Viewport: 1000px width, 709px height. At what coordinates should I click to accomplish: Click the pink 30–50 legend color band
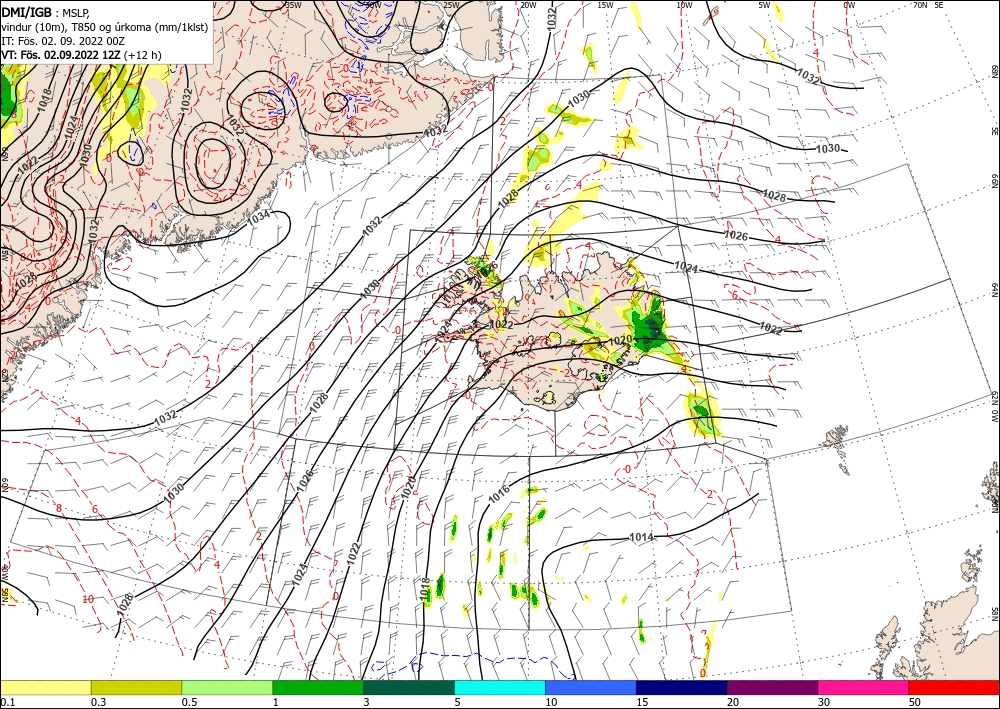(864, 687)
